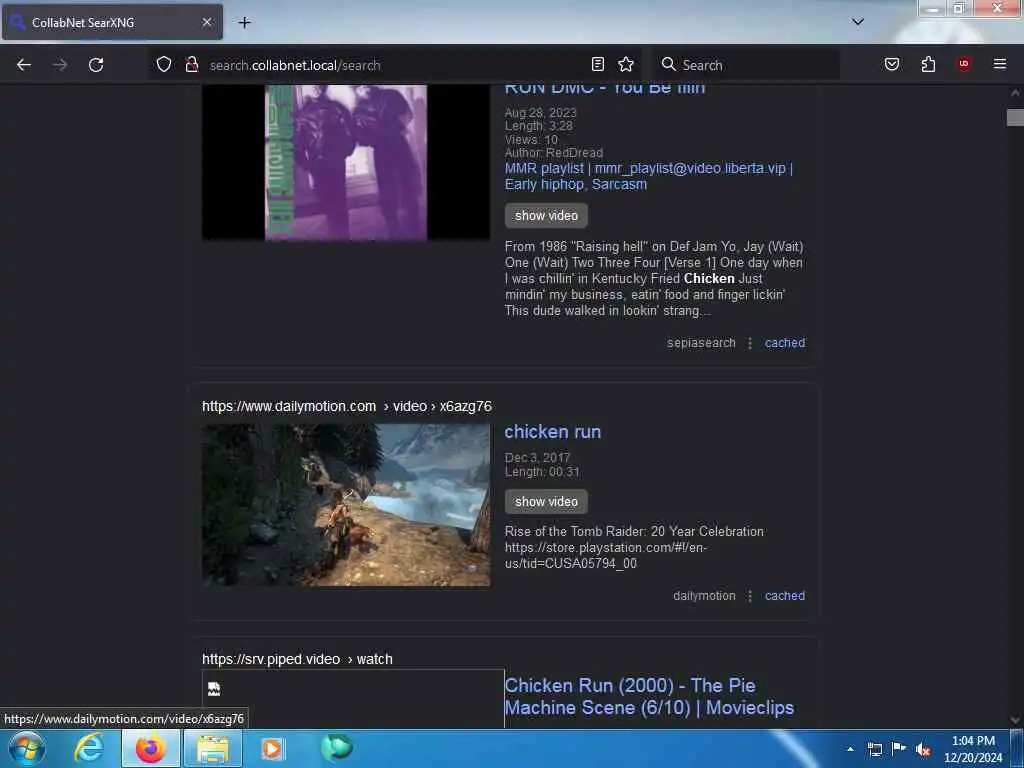Open MMR playlist early hiphop link
Viewport: 1024px width, 768px height.
[648, 176]
